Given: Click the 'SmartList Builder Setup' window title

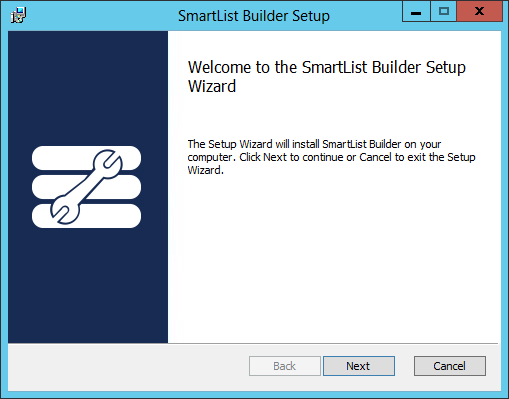Looking at the screenshot, I should (254, 16).
